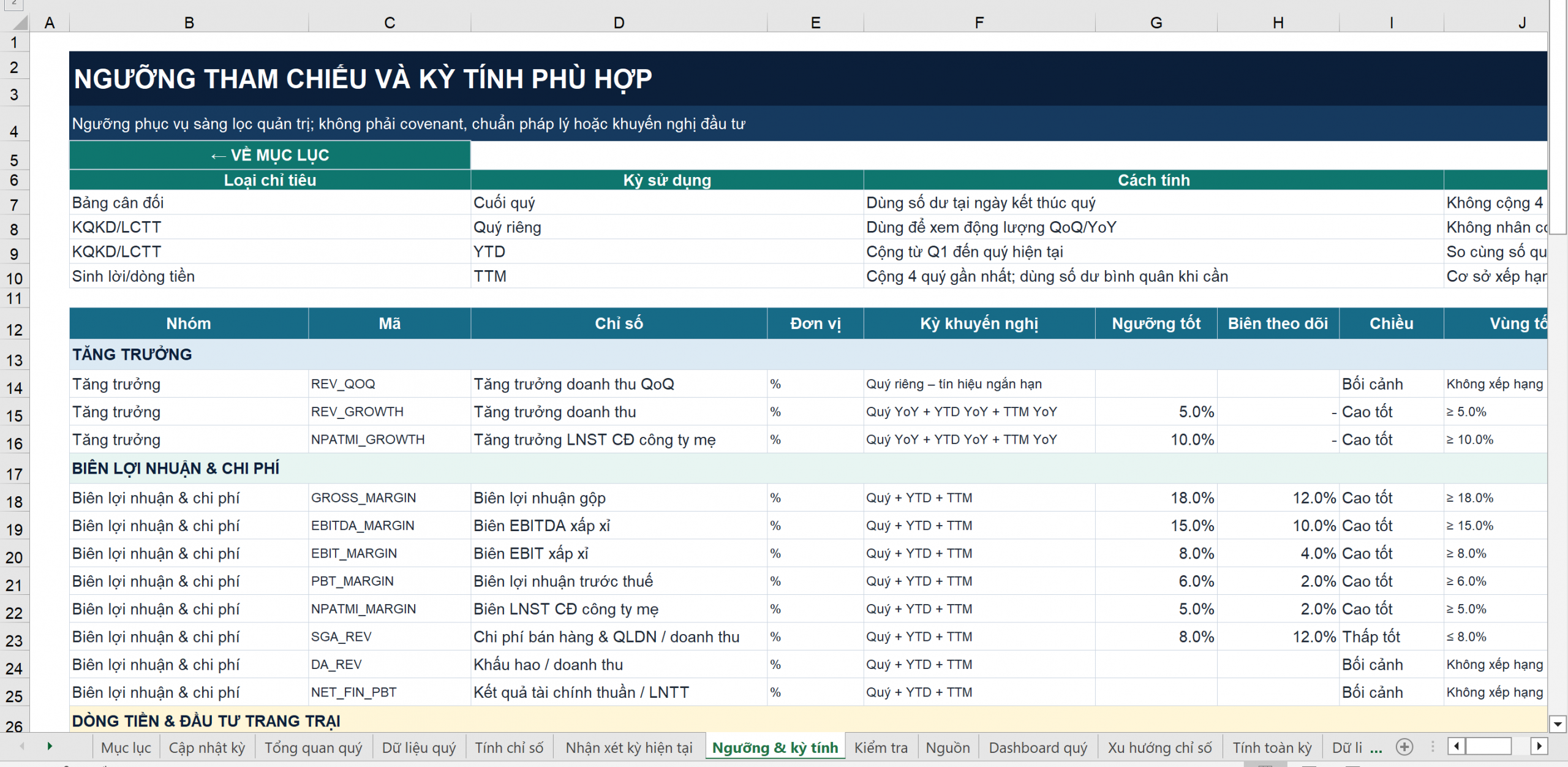Open the Dashboard quý sheet tab
The height and width of the screenshot is (767, 1568).
(x=1038, y=747)
